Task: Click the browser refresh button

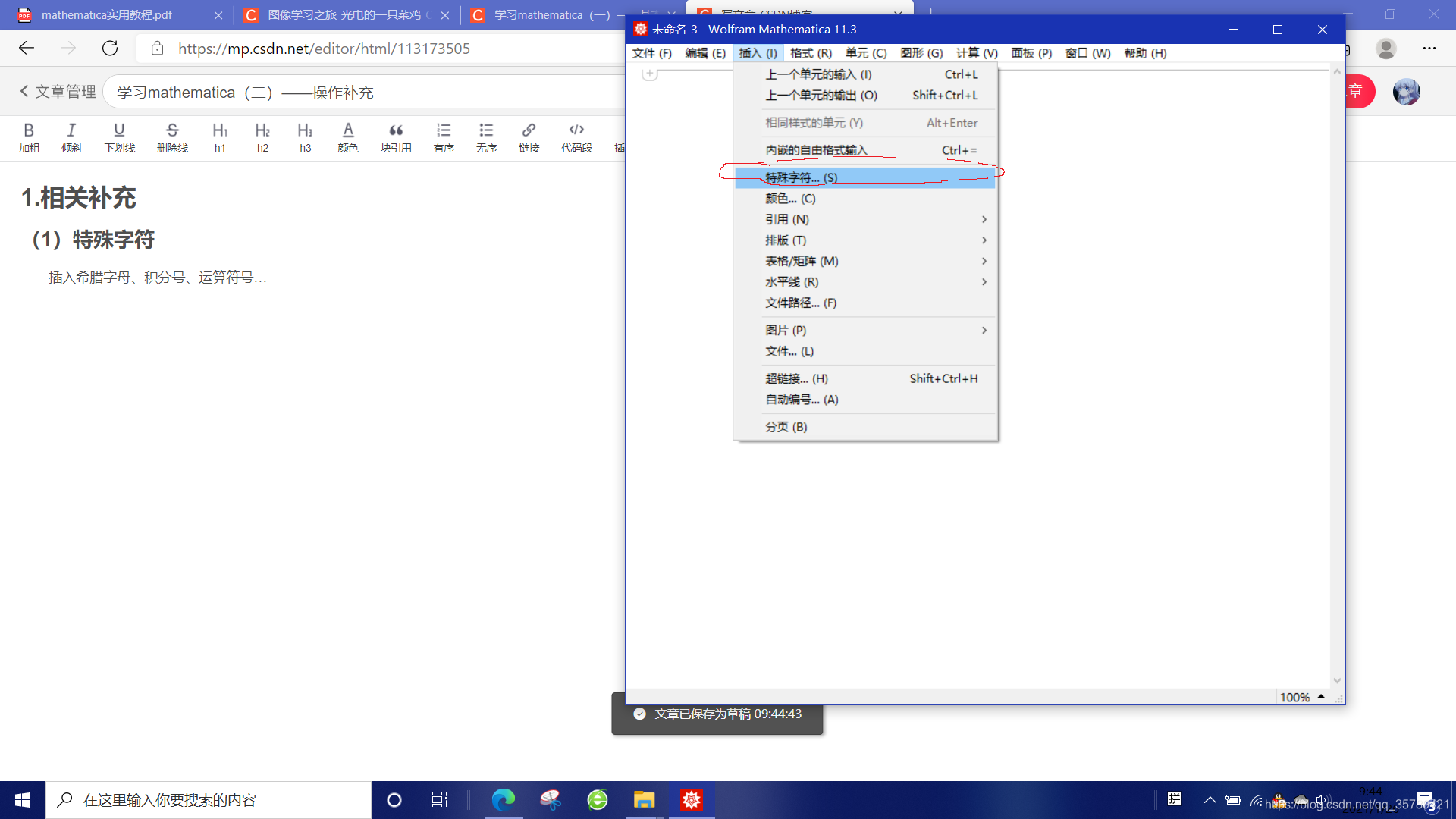Action: click(x=110, y=49)
